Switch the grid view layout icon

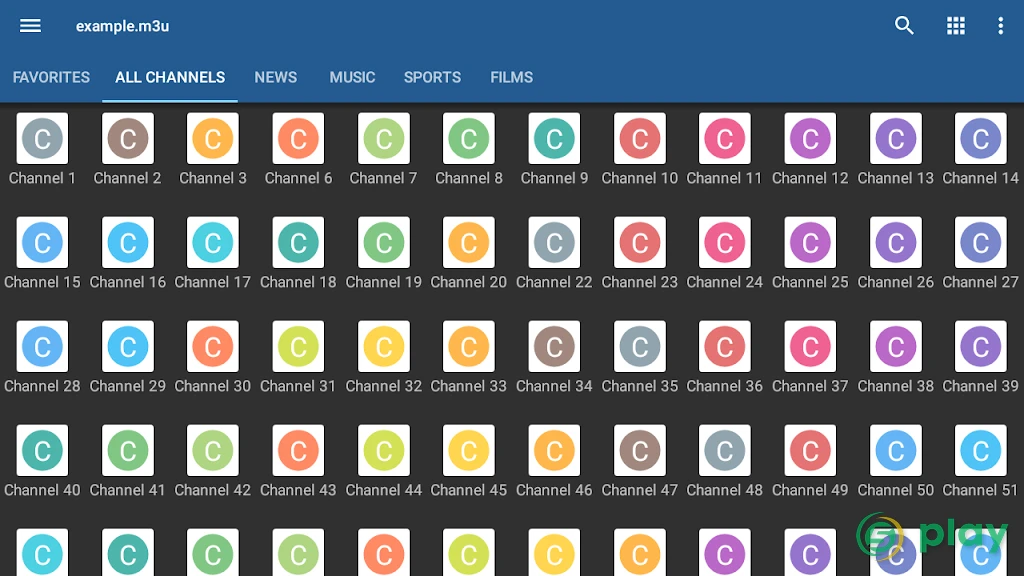(955, 26)
